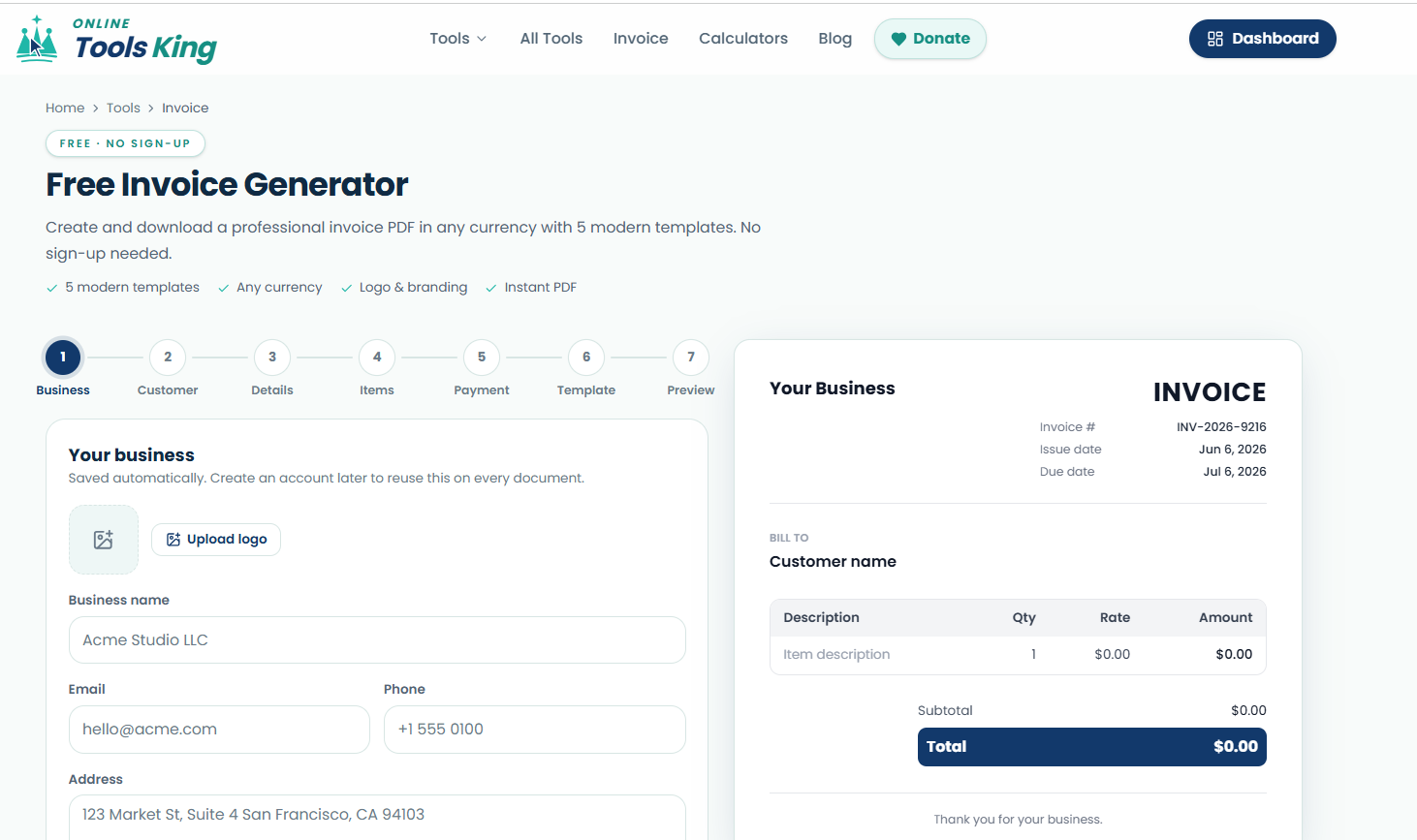Open the Invoice nav link
This screenshot has height=840, width=1417.
coord(641,39)
